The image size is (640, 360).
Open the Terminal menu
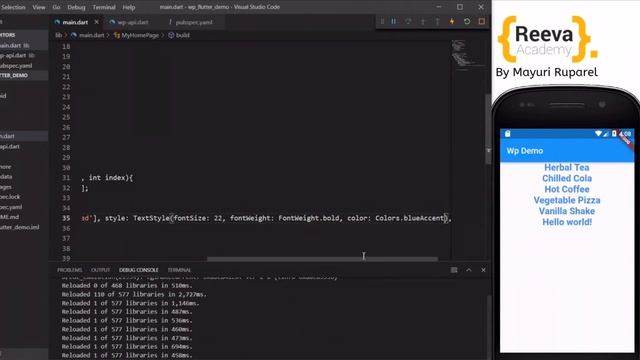tap(104, 7)
